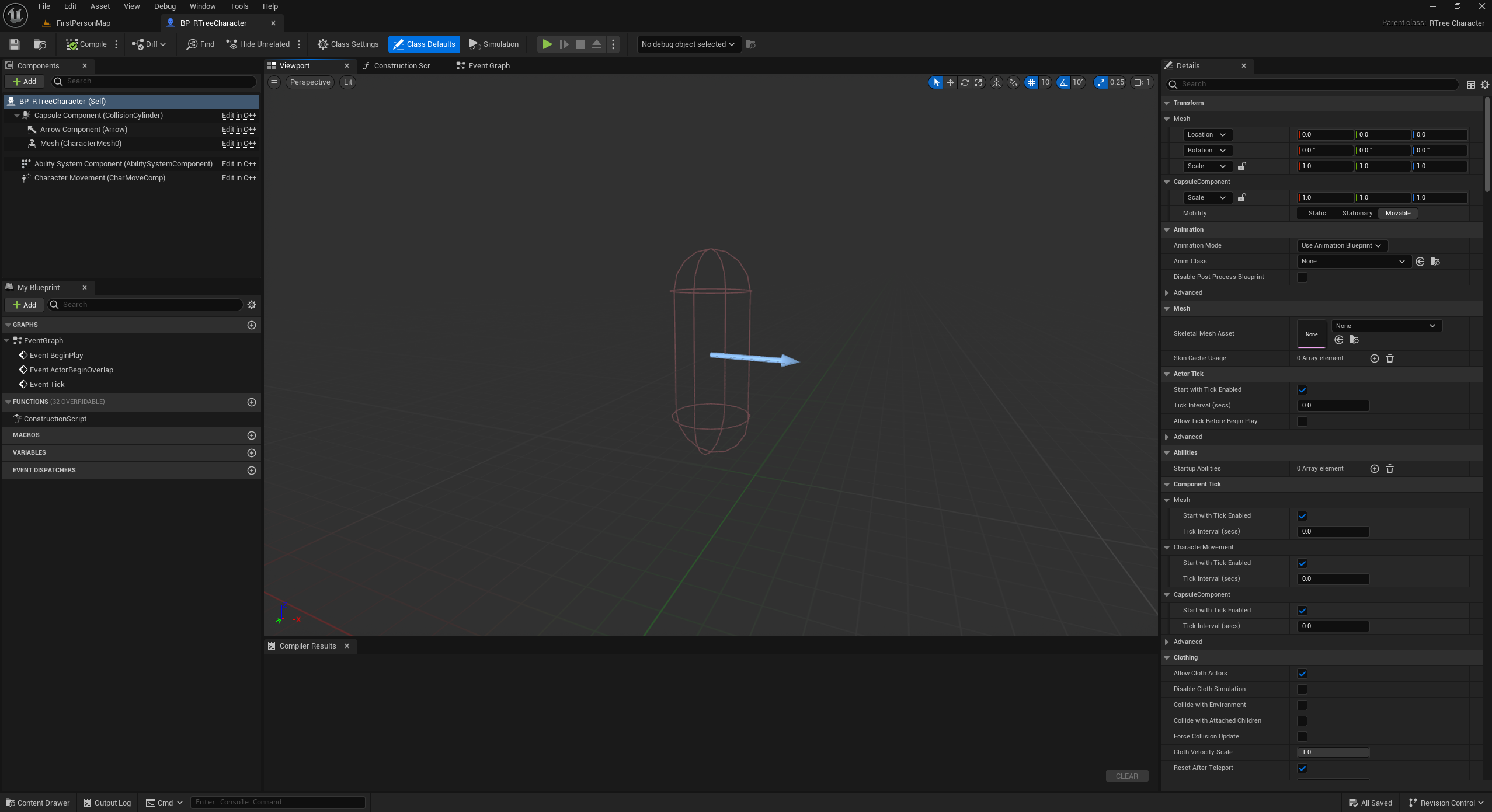Screen dimensions: 1492x812
Task: Toggle Disable Post Process Blueprint checkbox
Action: tap(1302, 277)
